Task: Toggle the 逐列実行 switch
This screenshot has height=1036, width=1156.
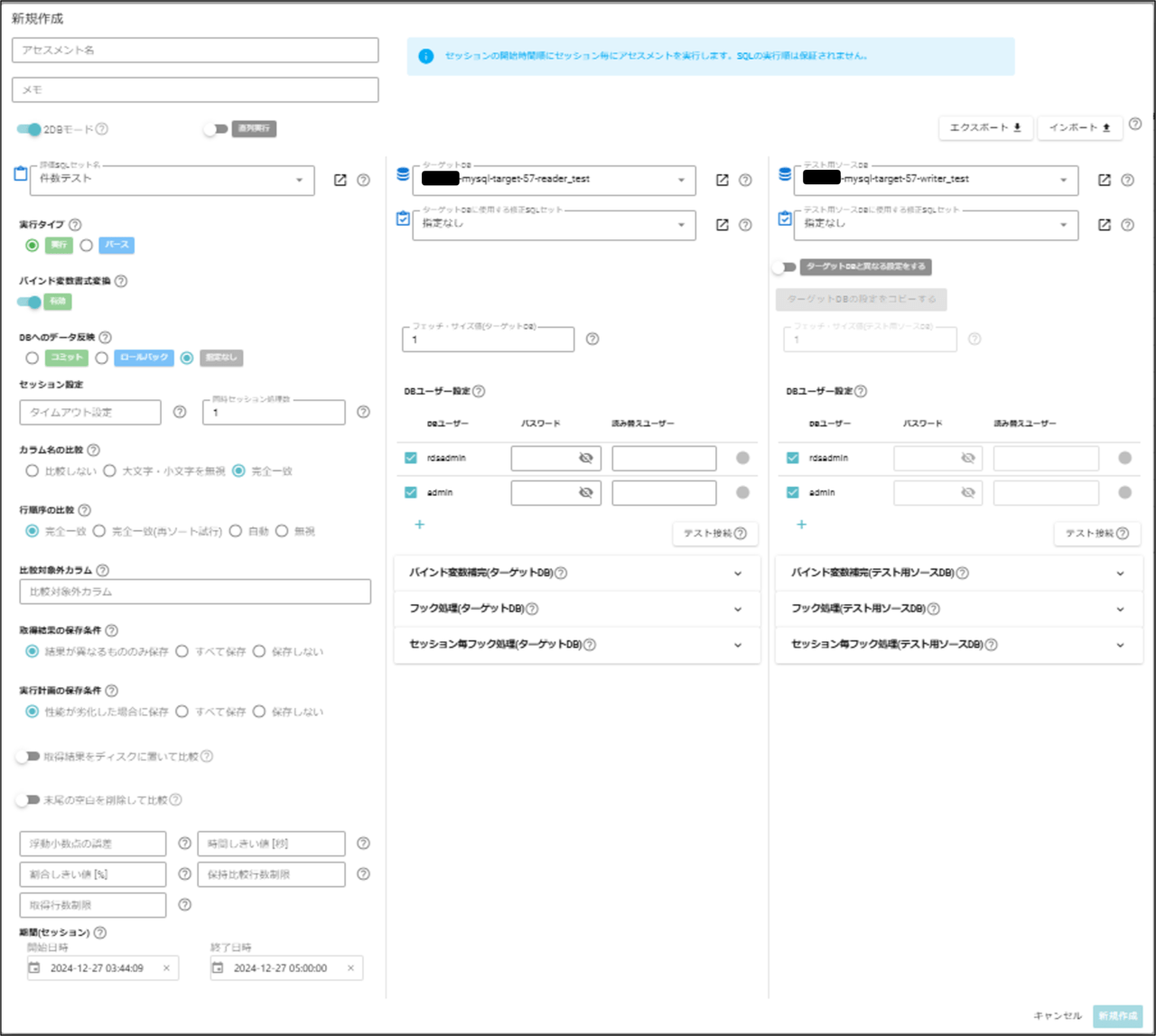Action: (215, 129)
